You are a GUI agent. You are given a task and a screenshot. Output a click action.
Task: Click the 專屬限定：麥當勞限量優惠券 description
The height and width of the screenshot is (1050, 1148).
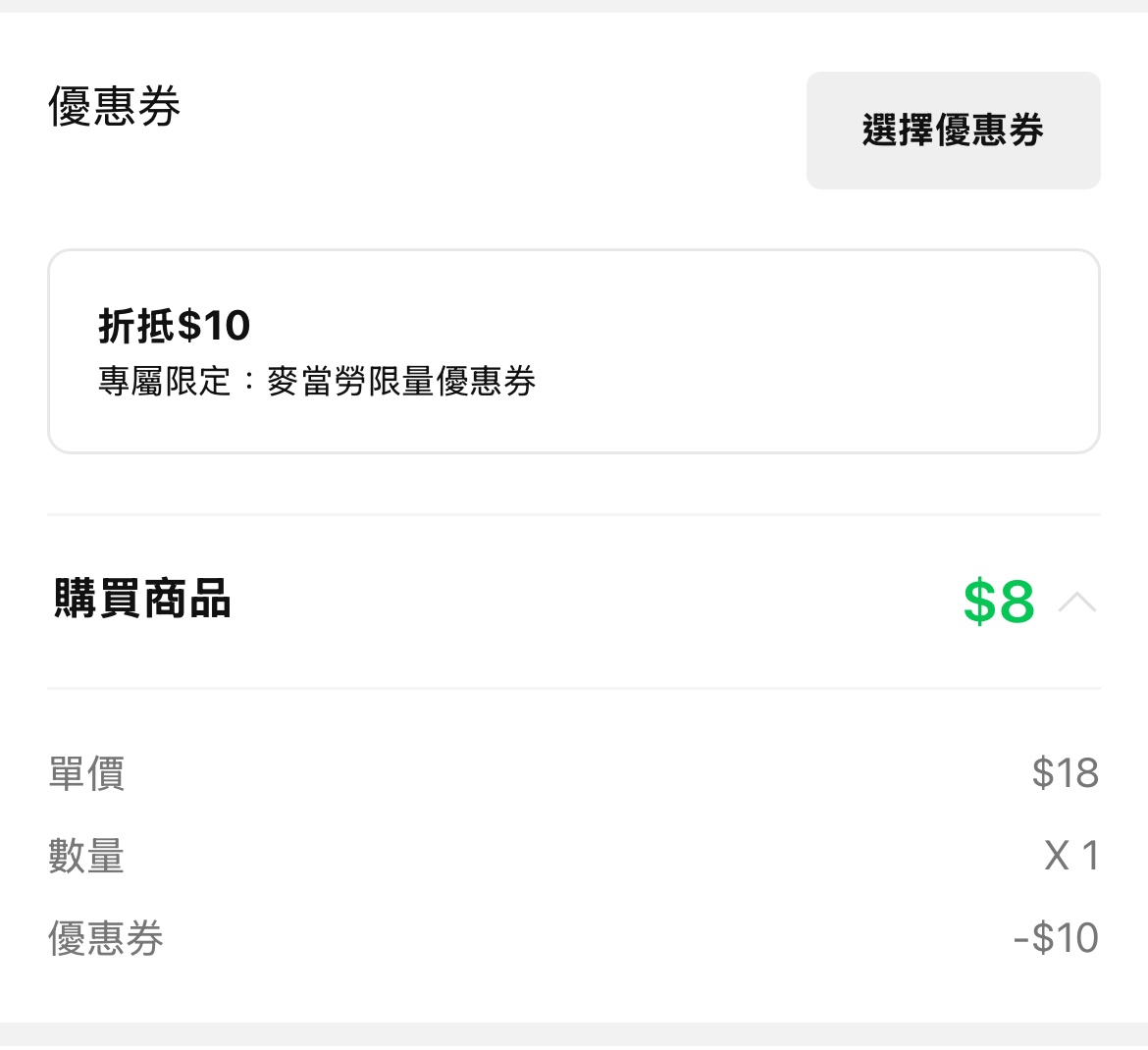(317, 382)
